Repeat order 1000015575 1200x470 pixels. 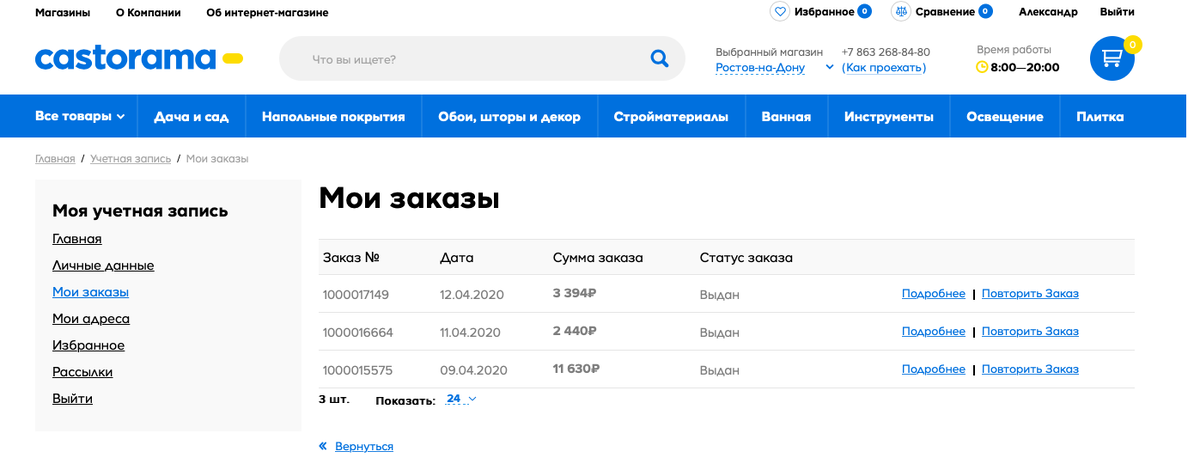(1030, 369)
